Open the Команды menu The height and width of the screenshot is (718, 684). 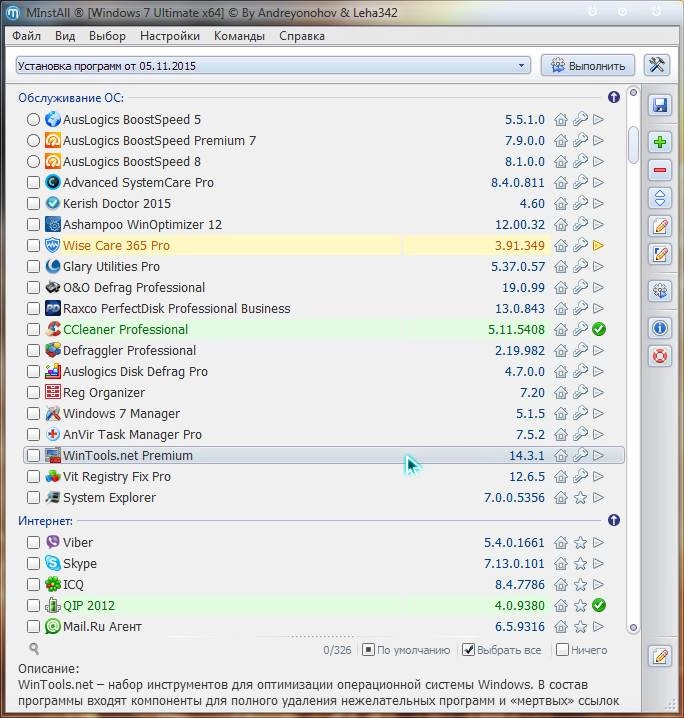pyautogui.click(x=239, y=36)
